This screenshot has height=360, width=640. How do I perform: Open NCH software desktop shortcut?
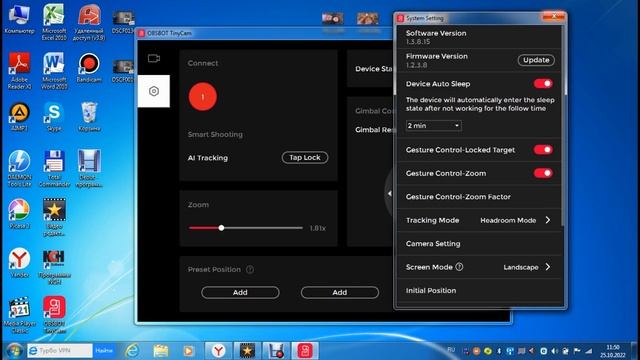tap(54, 267)
